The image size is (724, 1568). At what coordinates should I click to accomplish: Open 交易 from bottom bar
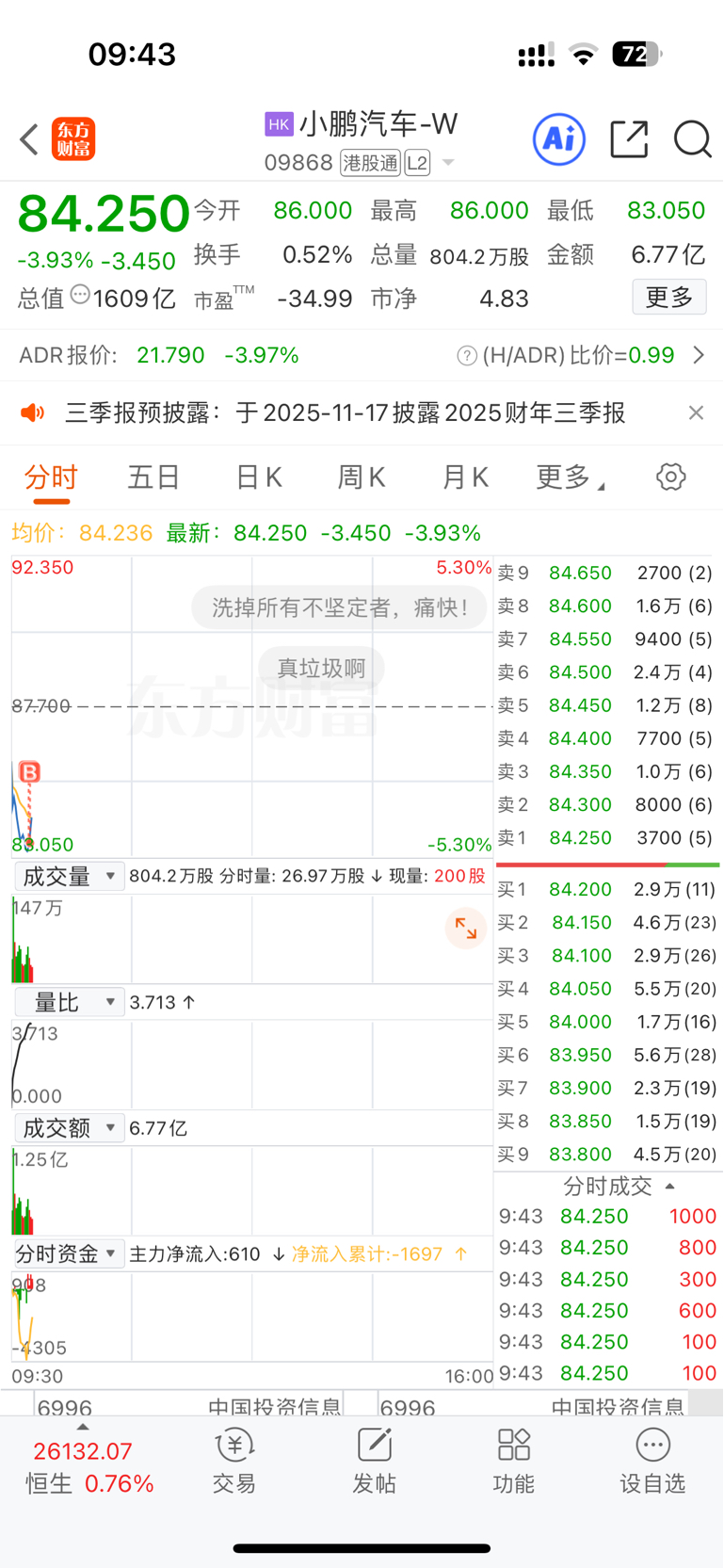233,1462
